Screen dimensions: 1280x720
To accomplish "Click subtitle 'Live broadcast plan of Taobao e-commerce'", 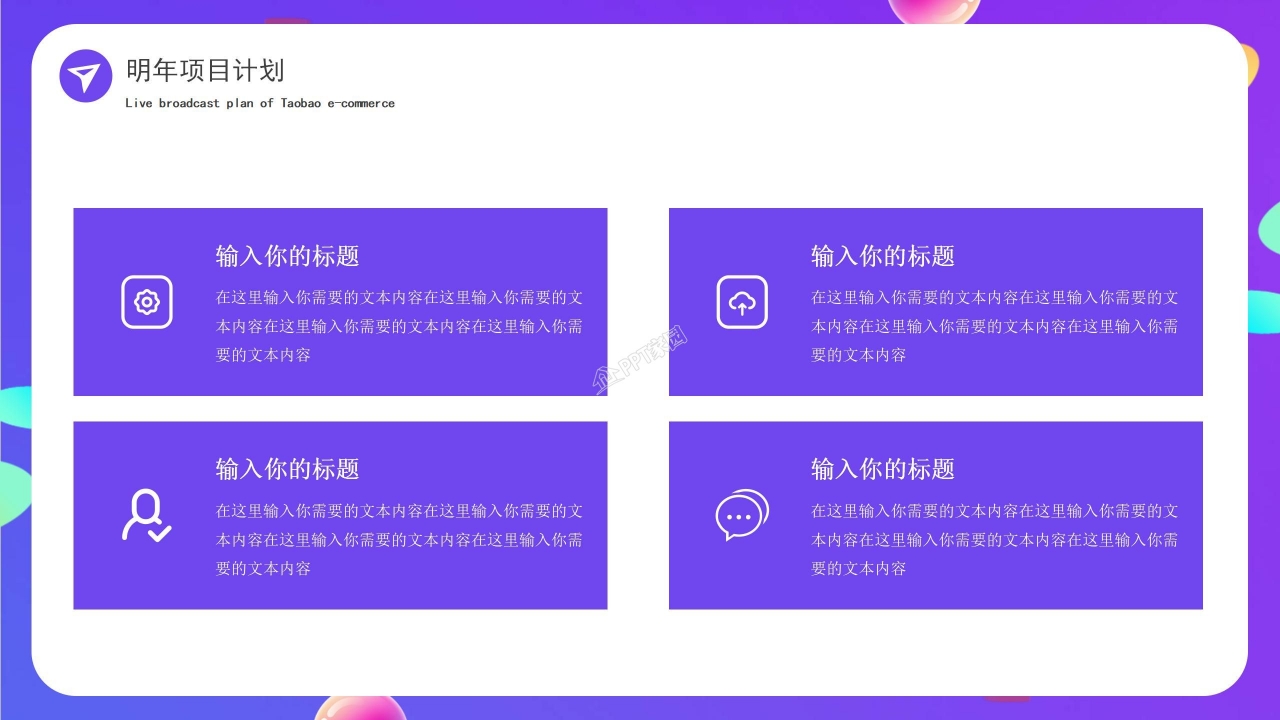I will click(260, 103).
